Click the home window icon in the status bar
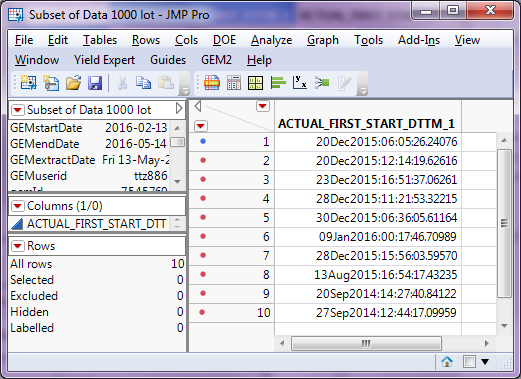Image resolution: width=521 pixels, height=379 pixels. pos(447,362)
